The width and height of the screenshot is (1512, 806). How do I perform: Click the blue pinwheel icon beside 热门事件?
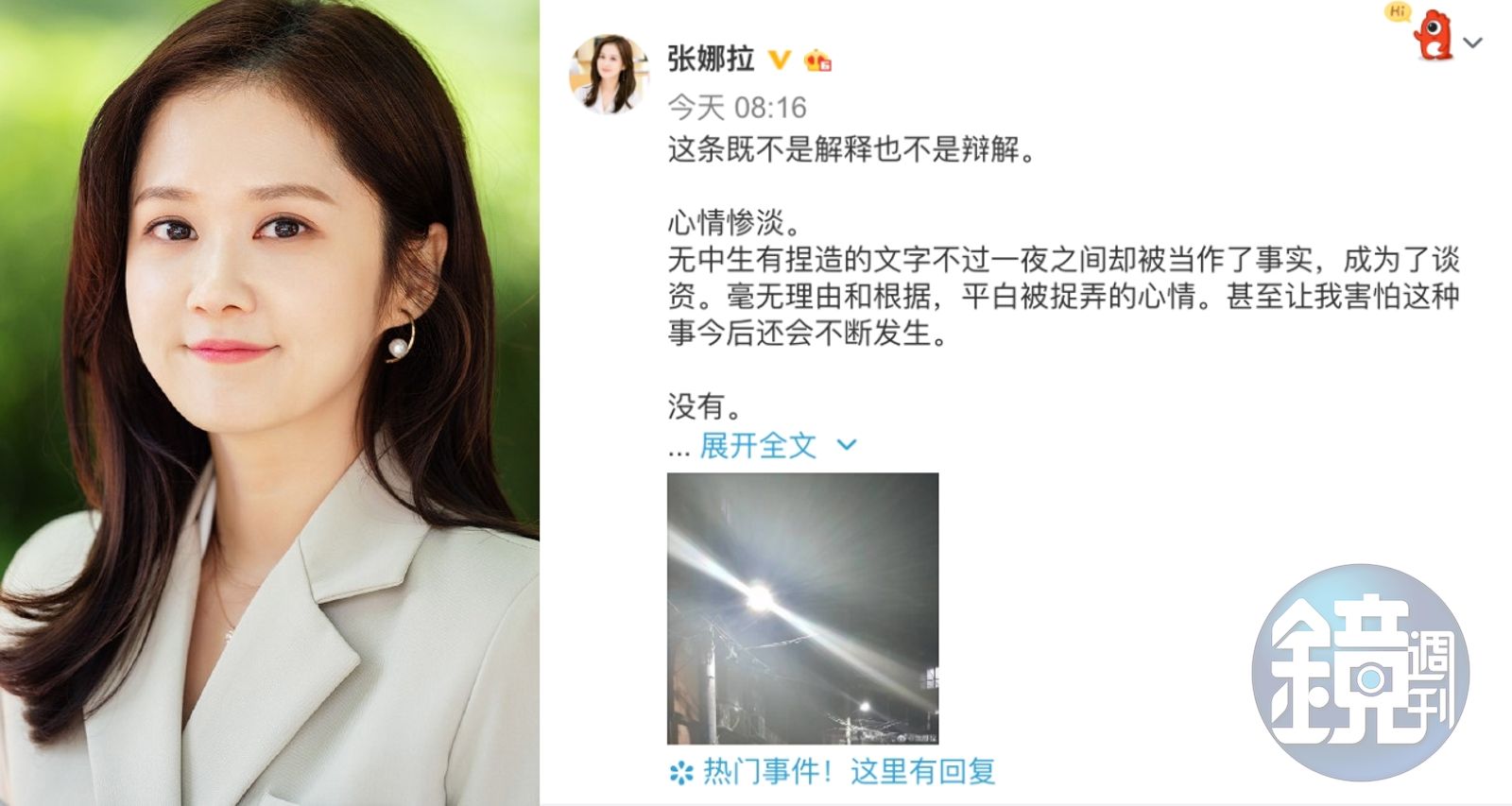[680, 773]
